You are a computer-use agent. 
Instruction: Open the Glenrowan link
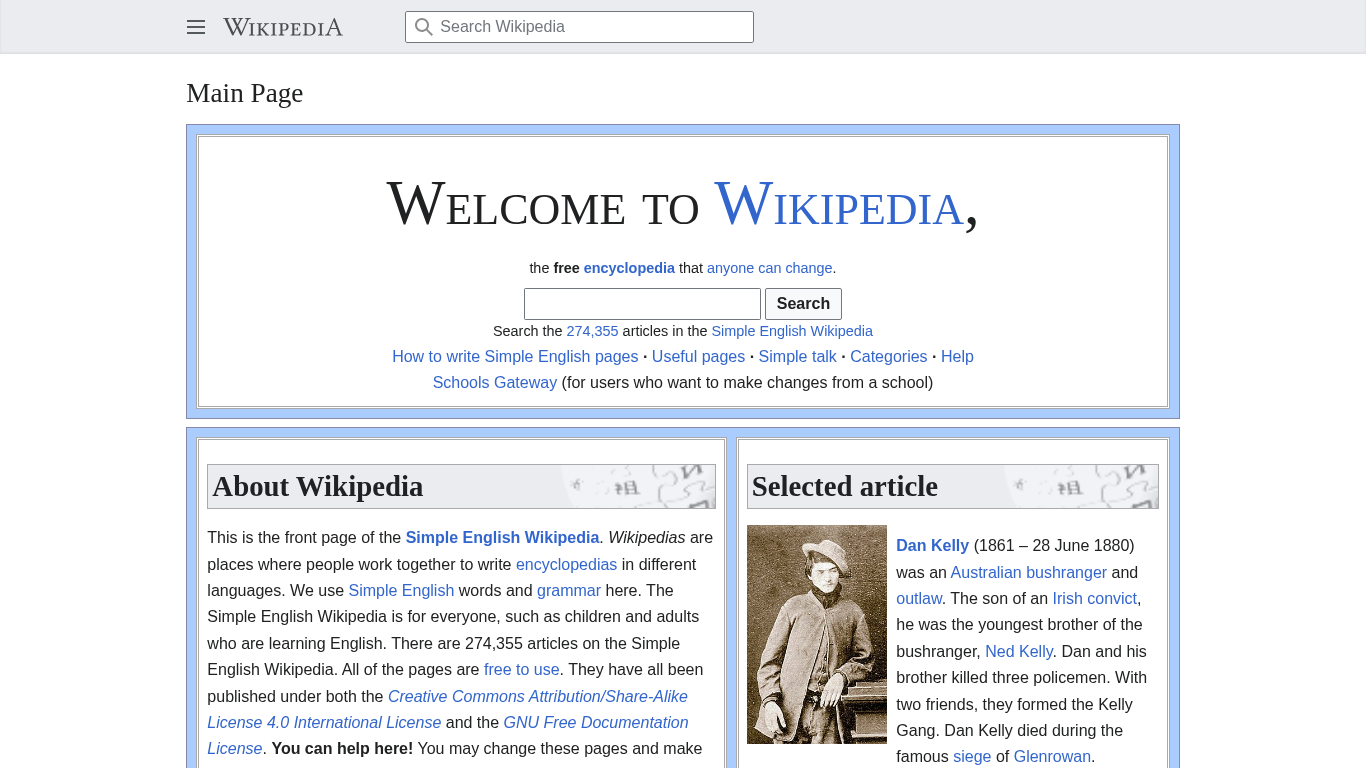(x=1052, y=757)
